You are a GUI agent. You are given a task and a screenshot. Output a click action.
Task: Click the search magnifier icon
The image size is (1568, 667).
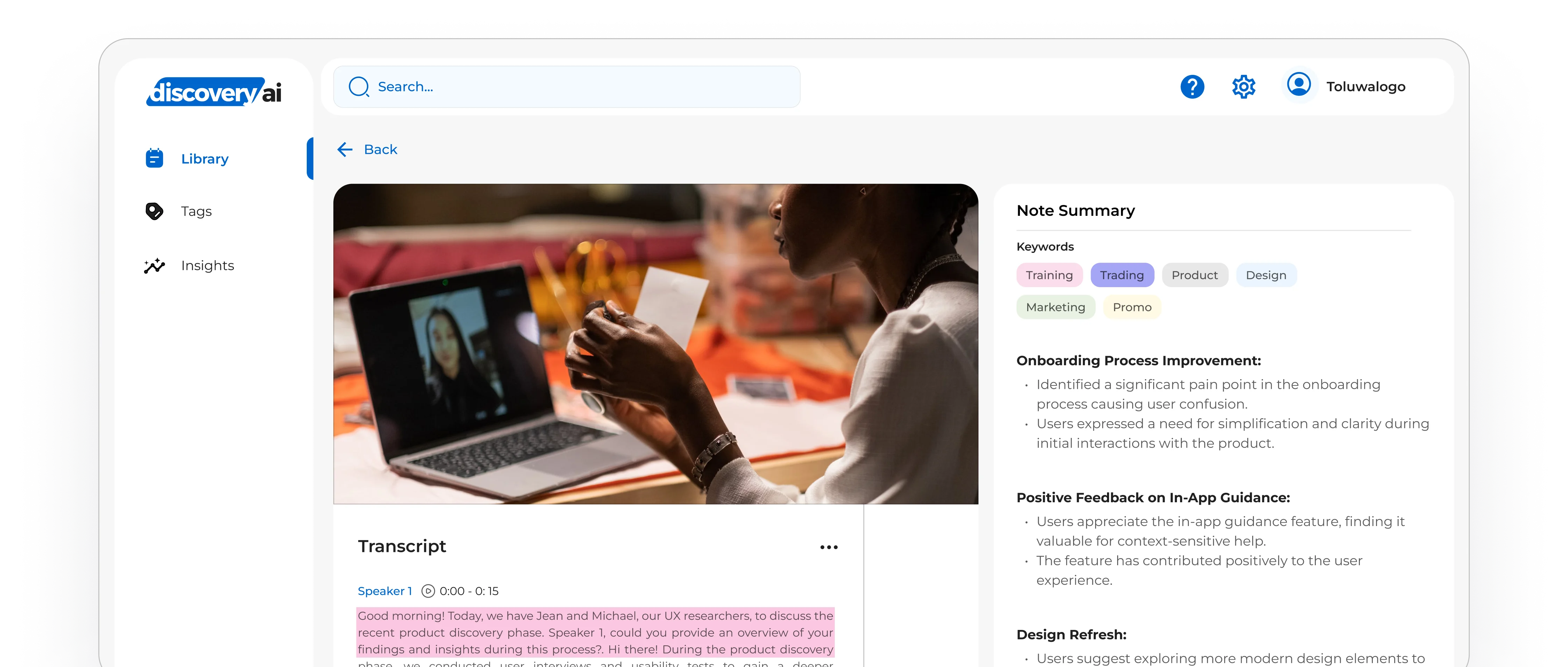(x=359, y=86)
